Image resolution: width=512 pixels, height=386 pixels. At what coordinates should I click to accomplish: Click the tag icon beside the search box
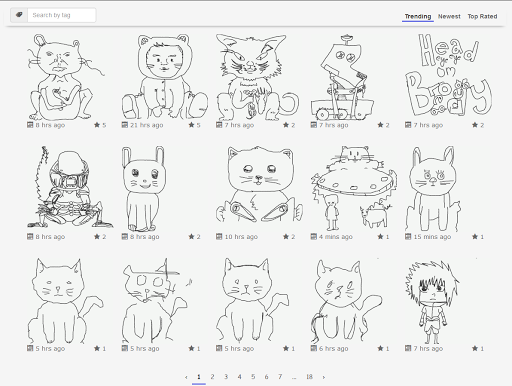(x=19, y=15)
